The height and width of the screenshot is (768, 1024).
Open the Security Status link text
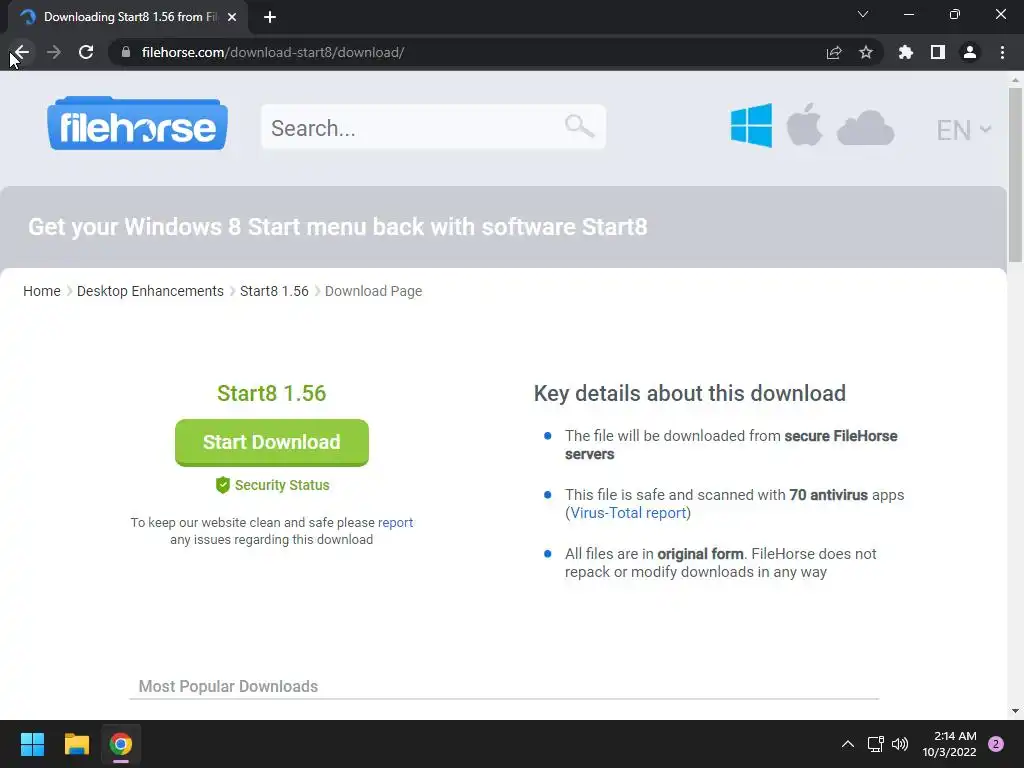[x=282, y=485]
